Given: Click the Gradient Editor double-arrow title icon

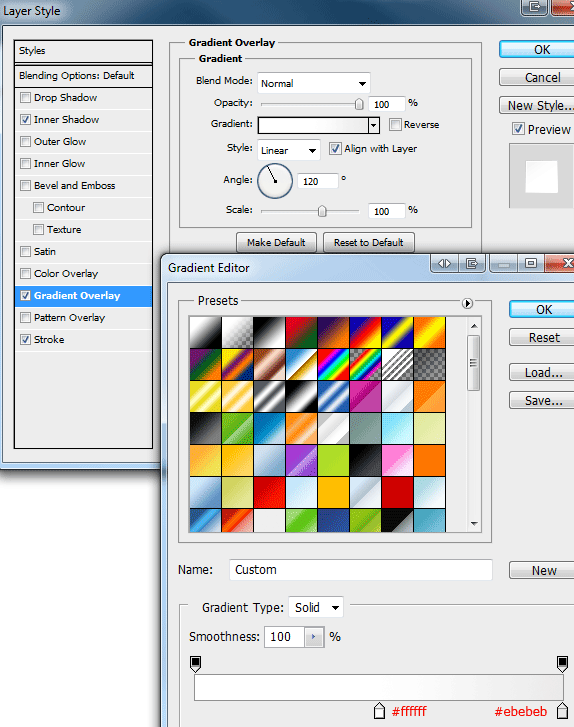Looking at the screenshot, I should (x=444, y=263).
